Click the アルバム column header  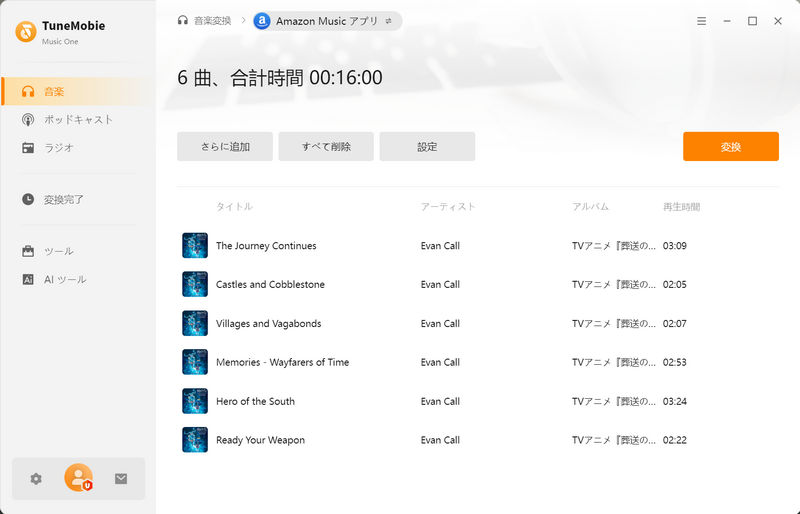pos(590,207)
